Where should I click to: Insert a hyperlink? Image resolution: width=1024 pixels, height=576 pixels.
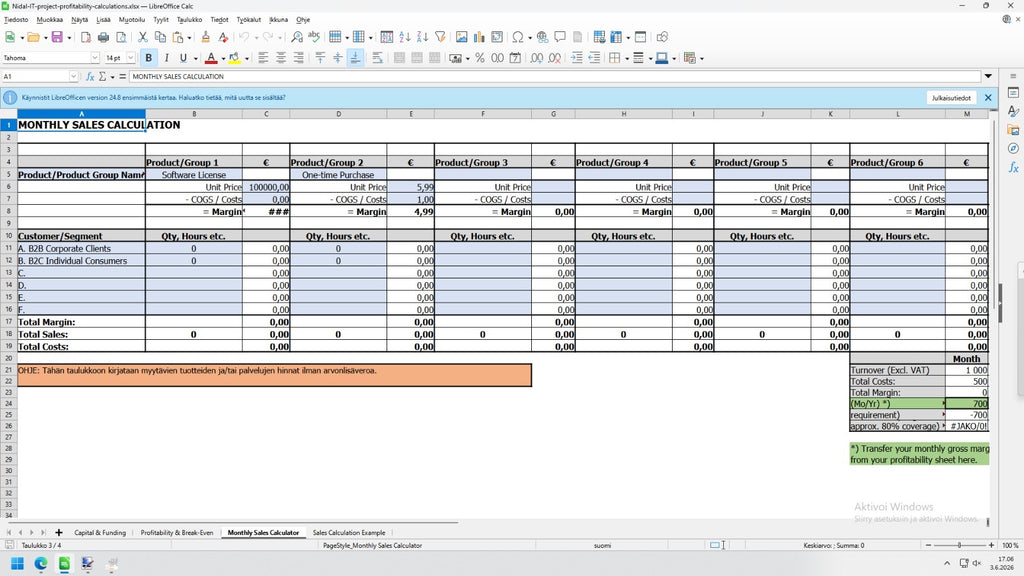point(542,37)
